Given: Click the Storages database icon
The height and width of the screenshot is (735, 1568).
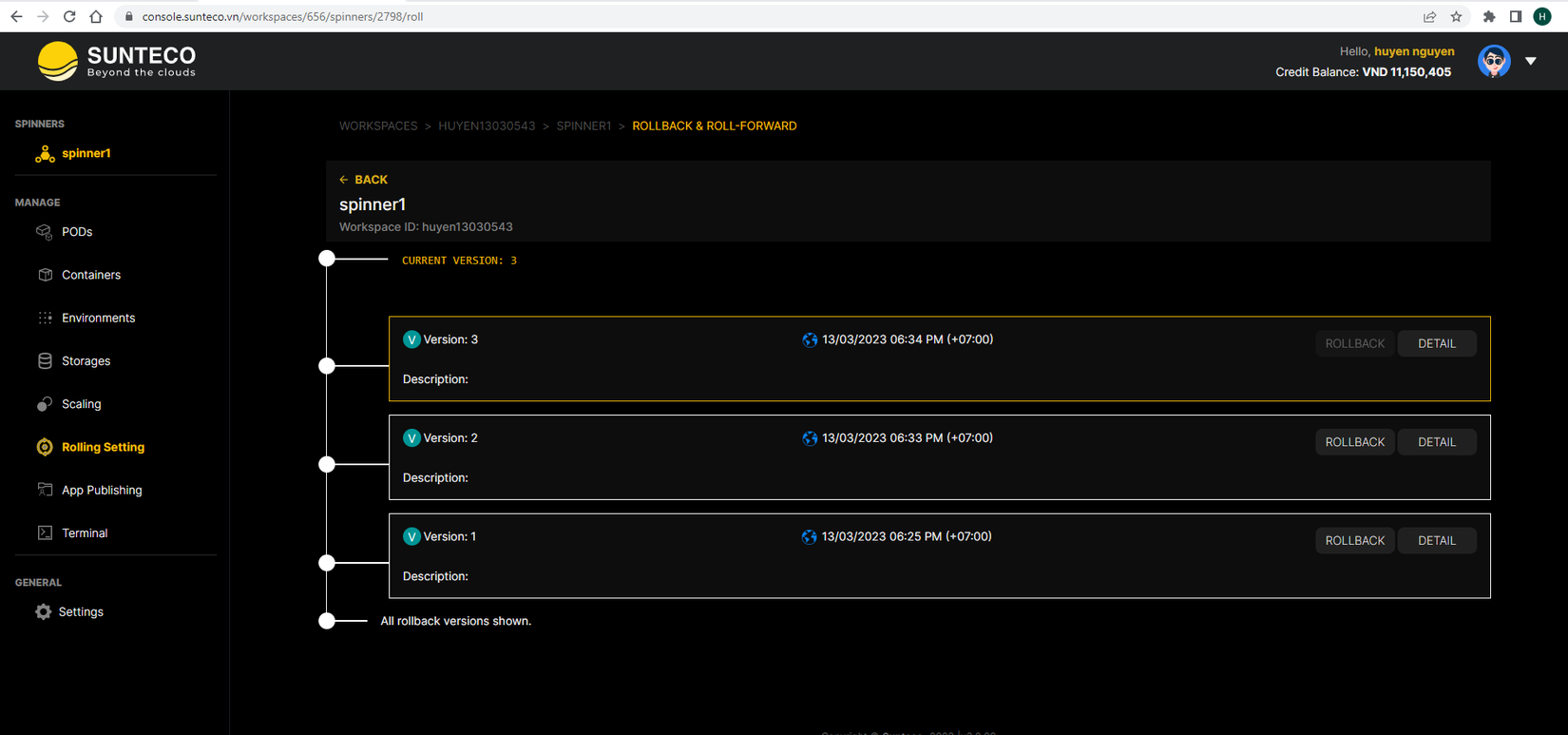Looking at the screenshot, I should pyautogui.click(x=45, y=361).
